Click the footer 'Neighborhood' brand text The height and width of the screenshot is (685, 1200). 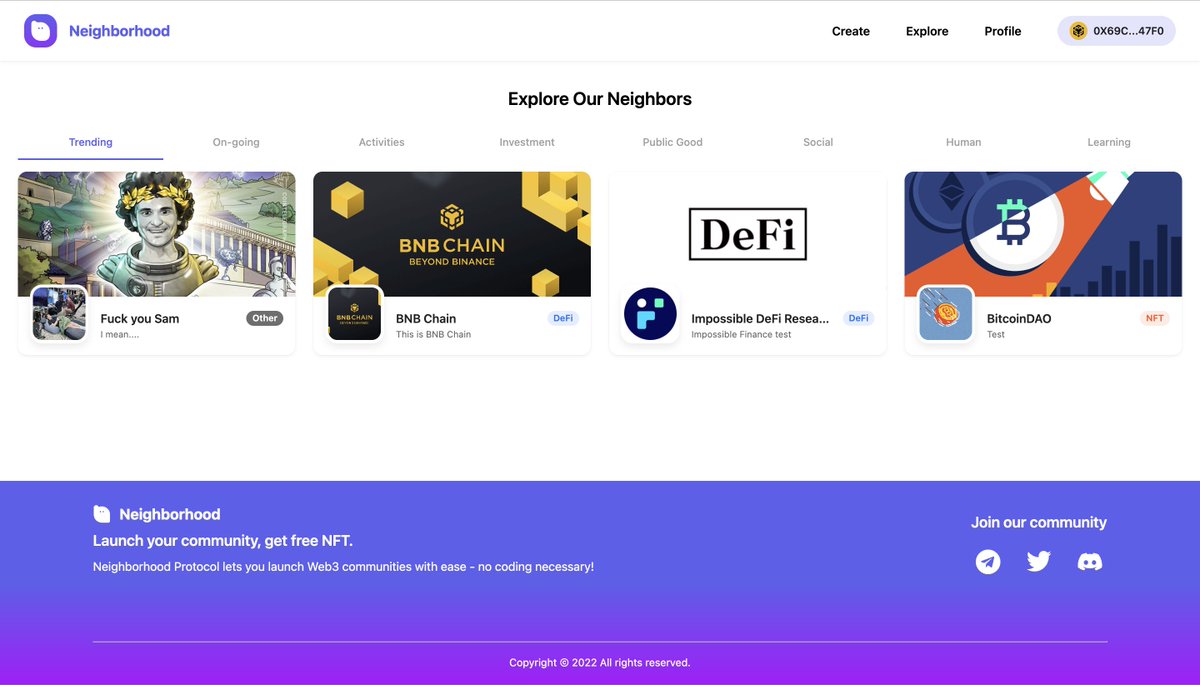click(170, 514)
